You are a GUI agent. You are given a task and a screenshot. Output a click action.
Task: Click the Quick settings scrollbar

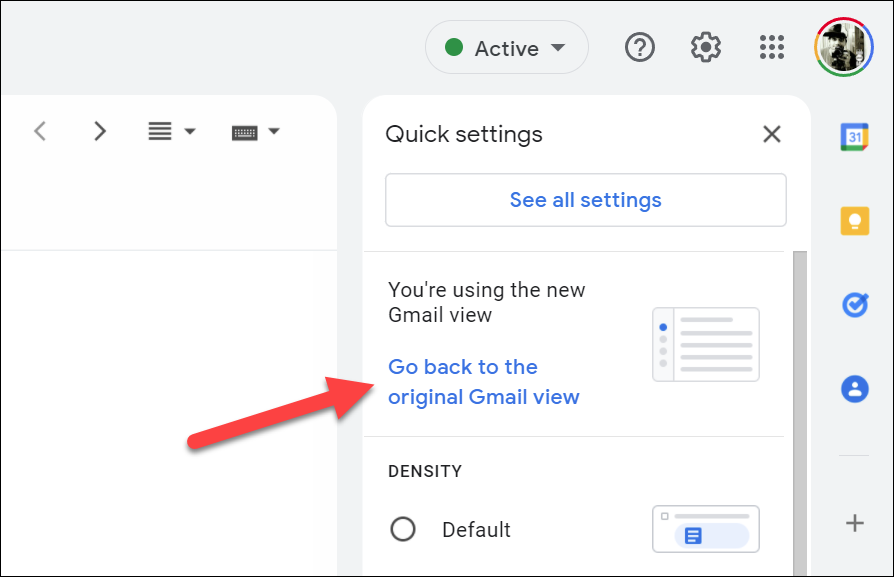[800, 413]
